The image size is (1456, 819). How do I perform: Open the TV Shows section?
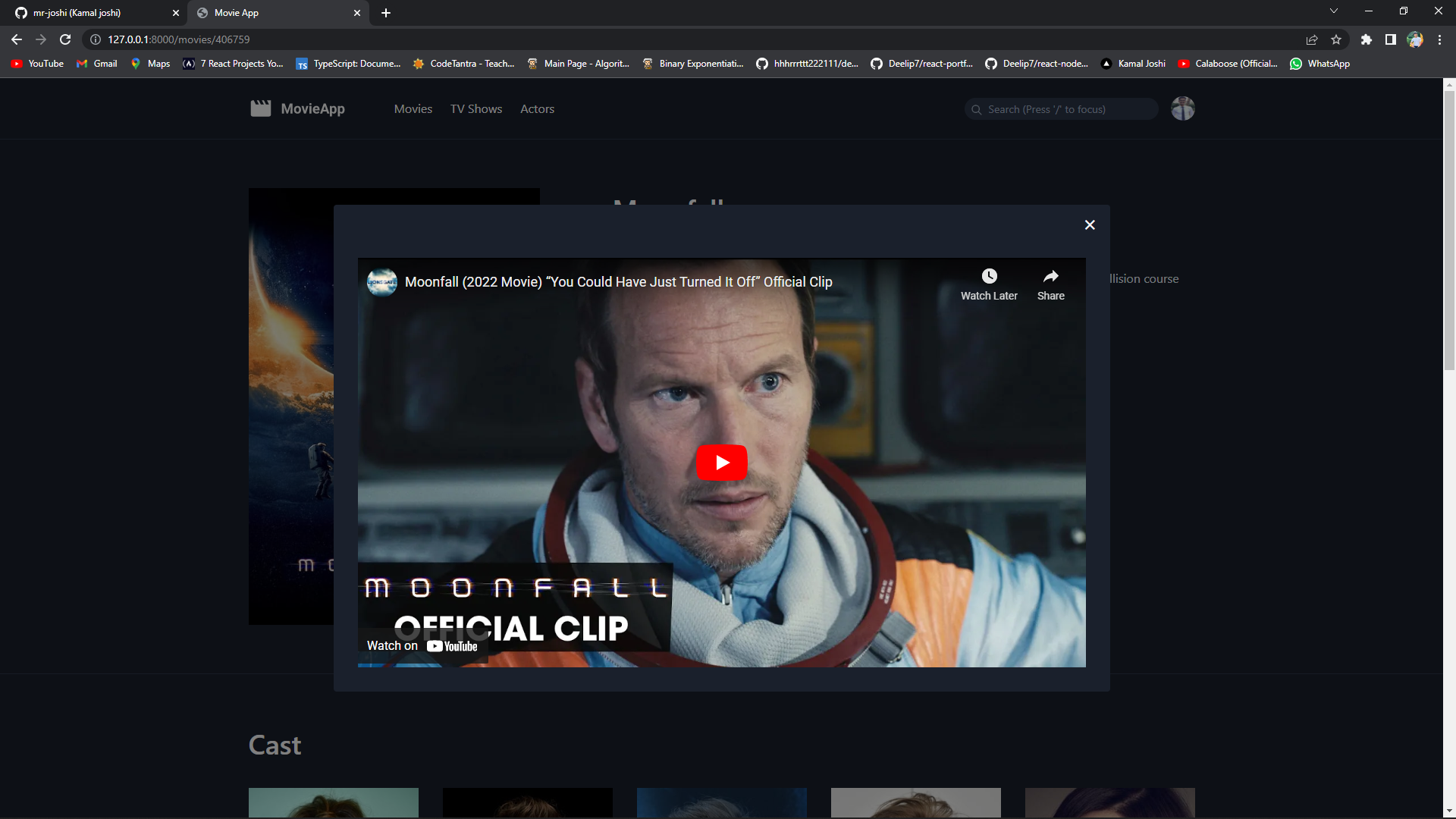tap(475, 108)
